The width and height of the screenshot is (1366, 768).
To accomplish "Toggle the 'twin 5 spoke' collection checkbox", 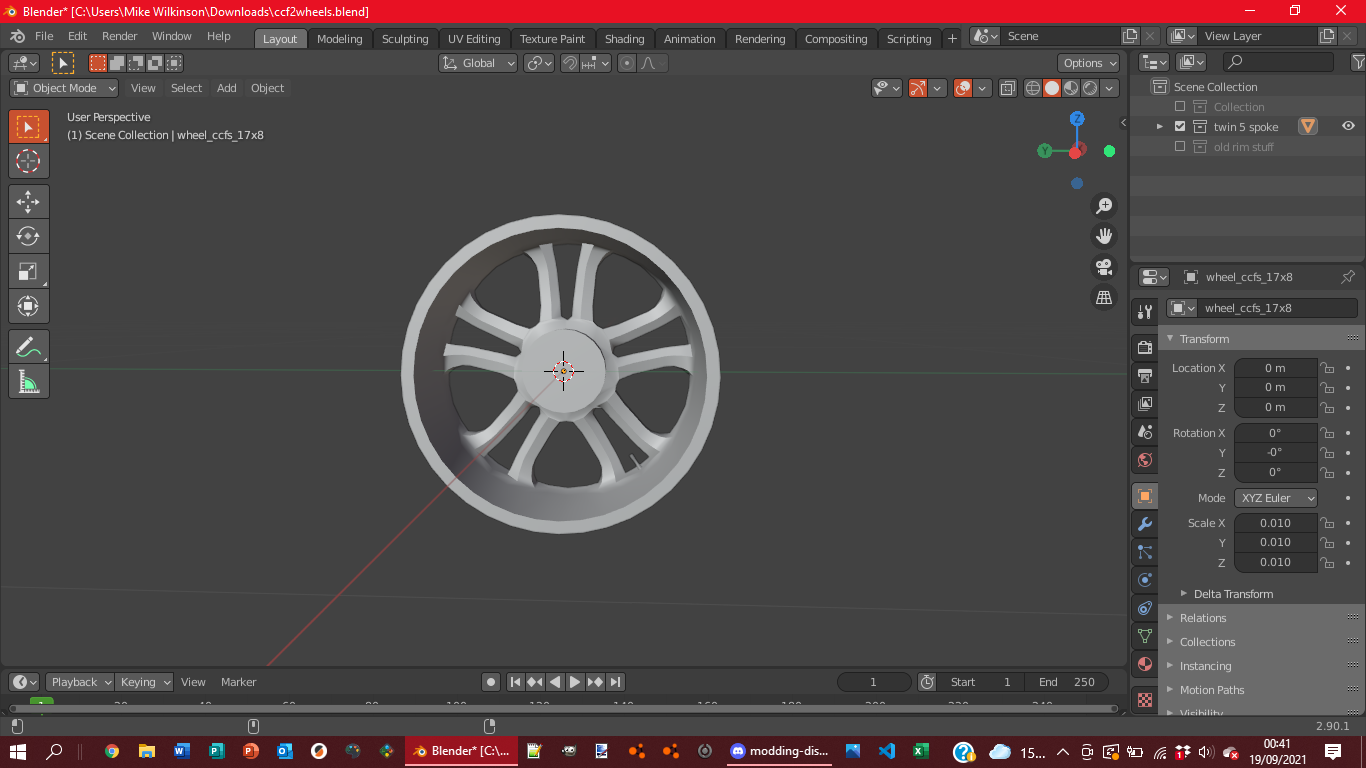I will point(1180,127).
